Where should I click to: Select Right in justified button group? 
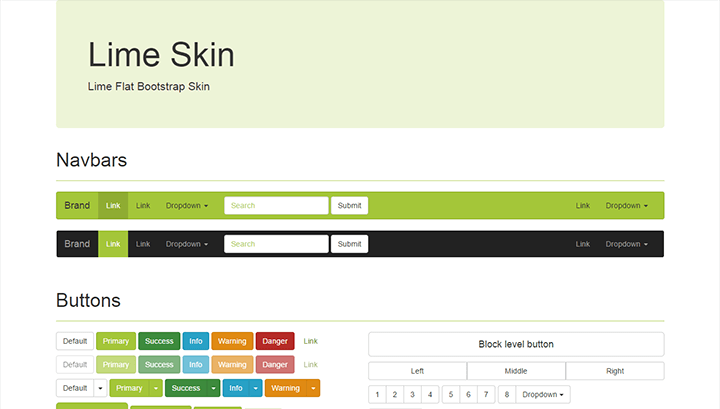pos(615,371)
